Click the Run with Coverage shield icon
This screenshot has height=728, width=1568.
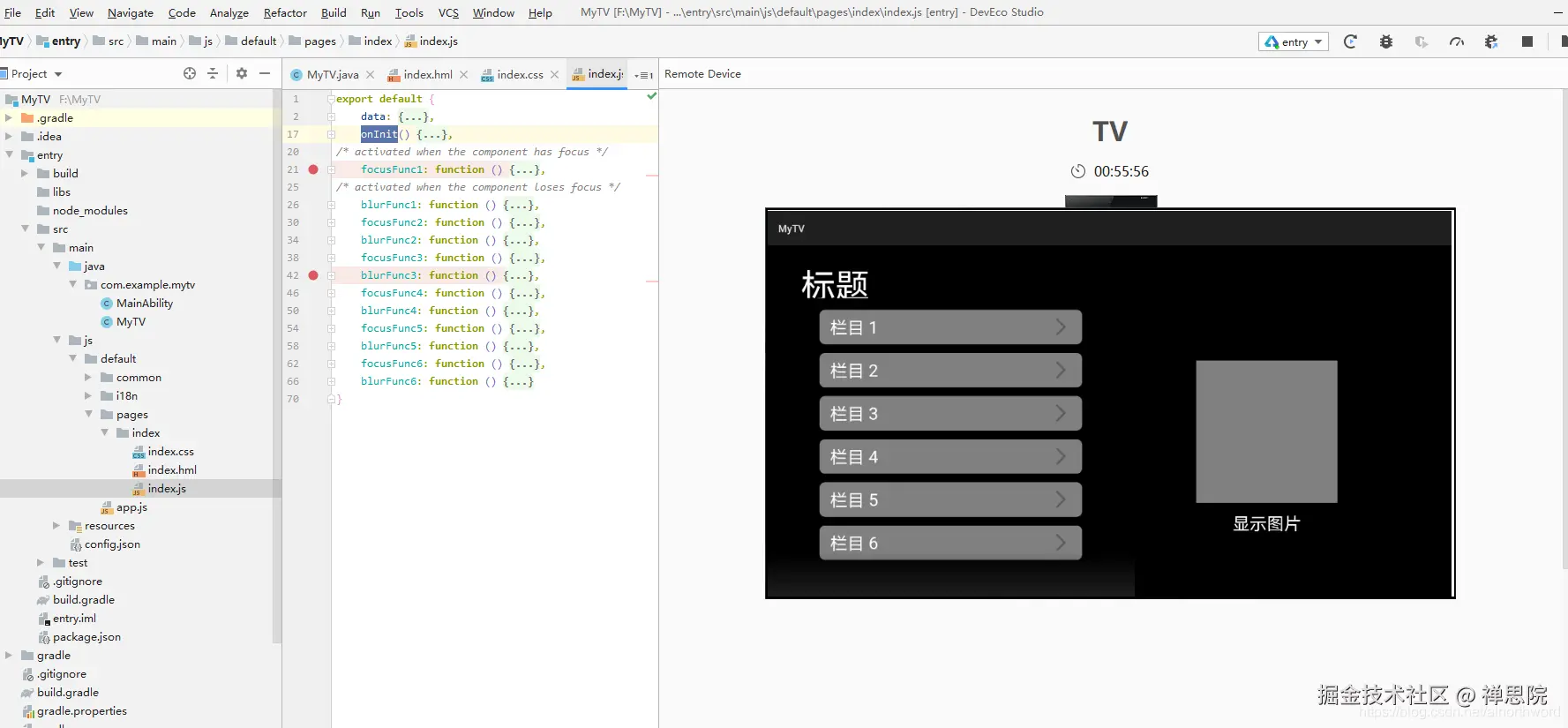pos(1421,41)
